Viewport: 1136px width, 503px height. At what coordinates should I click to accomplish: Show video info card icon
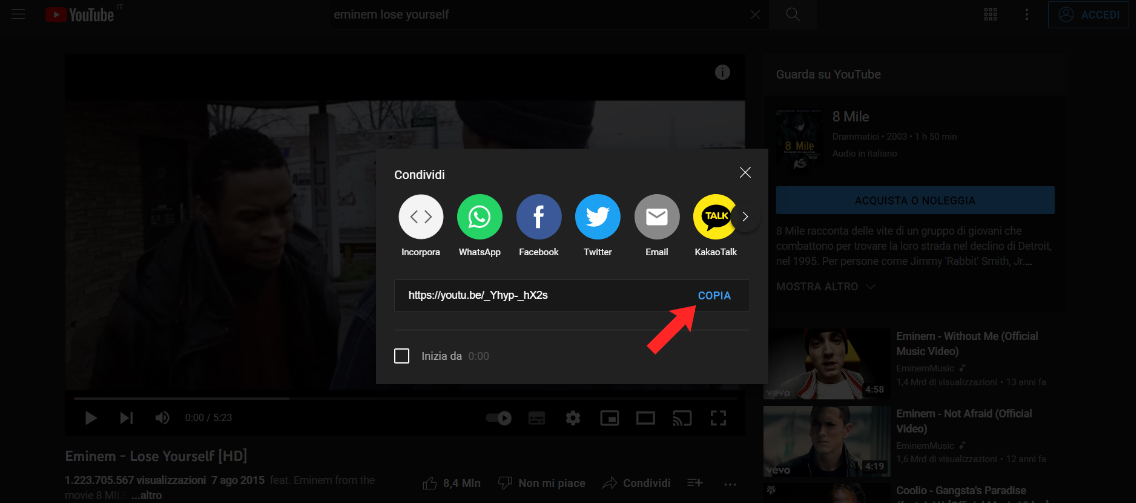(722, 72)
